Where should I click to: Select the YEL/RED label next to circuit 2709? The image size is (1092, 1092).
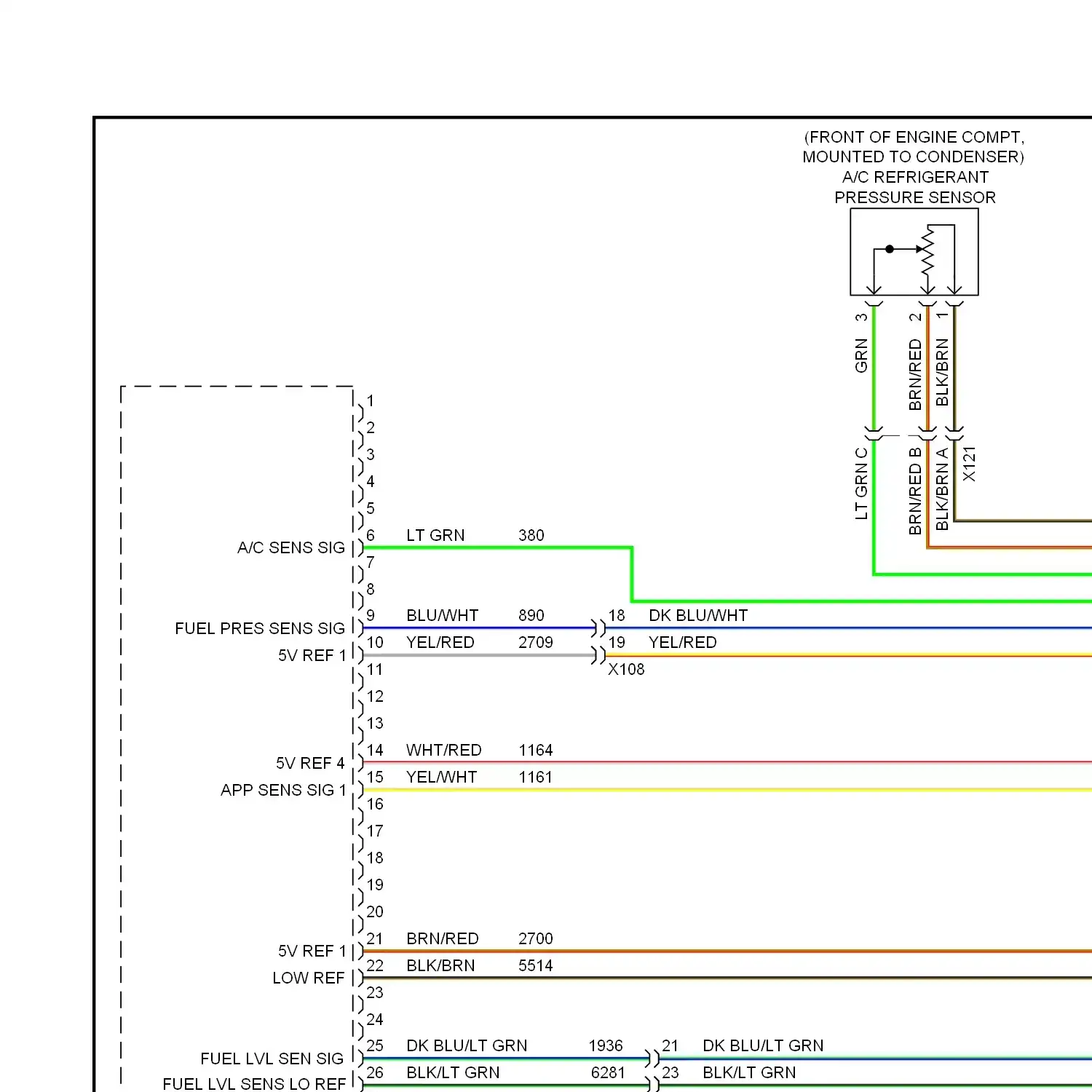click(440, 642)
